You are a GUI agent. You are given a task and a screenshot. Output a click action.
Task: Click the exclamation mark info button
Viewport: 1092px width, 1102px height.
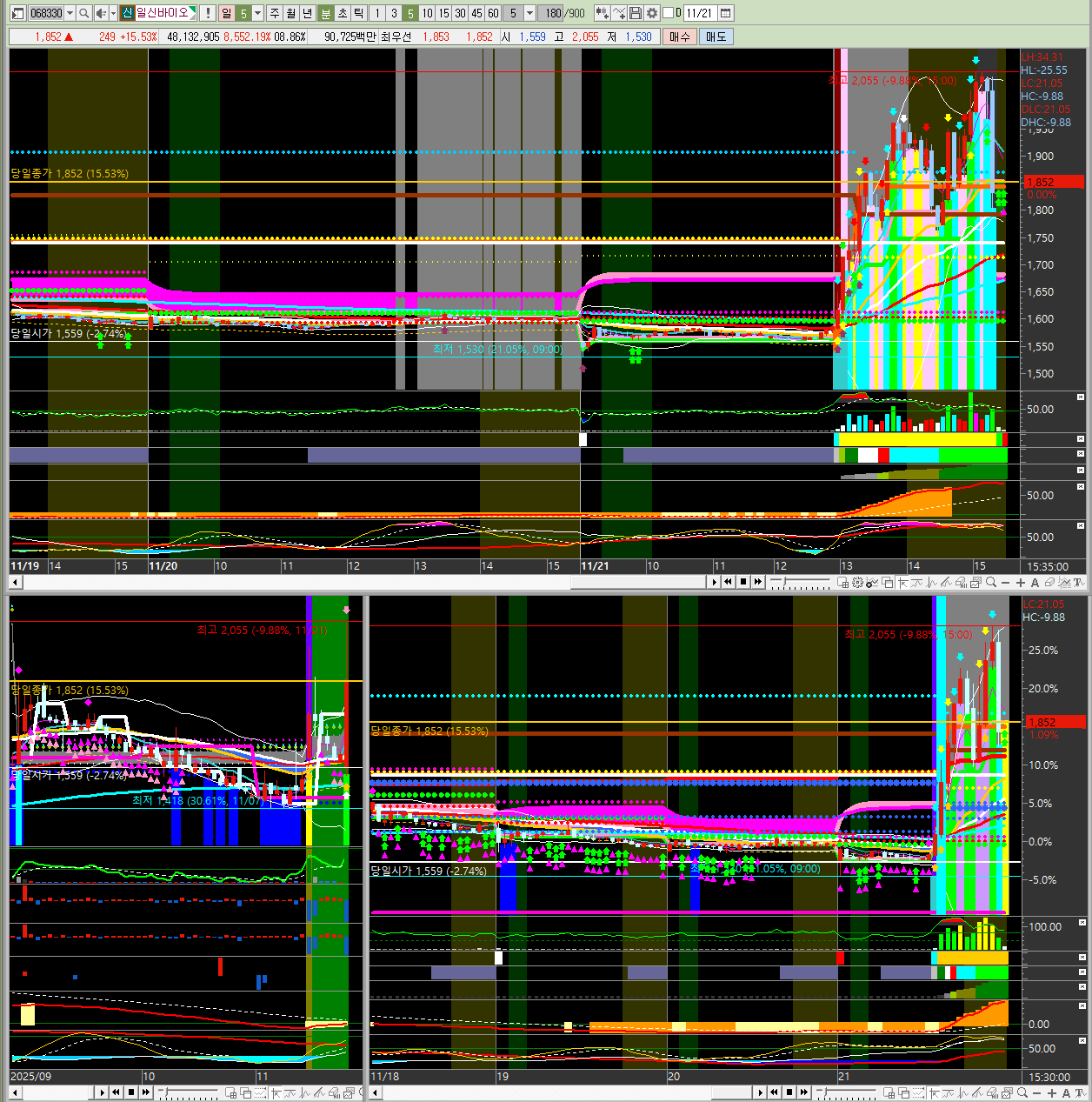pyautogui.click(x=208, y=13)
